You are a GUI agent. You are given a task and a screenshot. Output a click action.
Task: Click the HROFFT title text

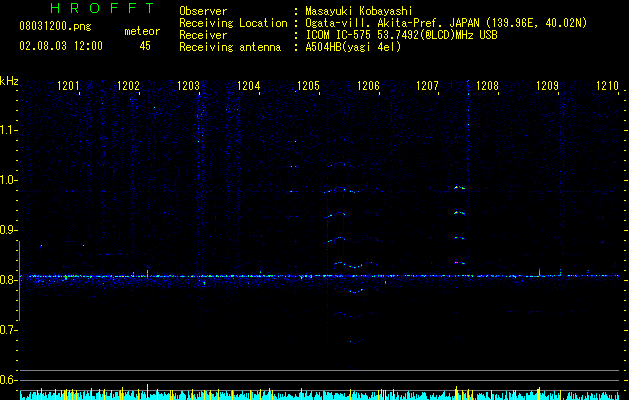[102, 8]
